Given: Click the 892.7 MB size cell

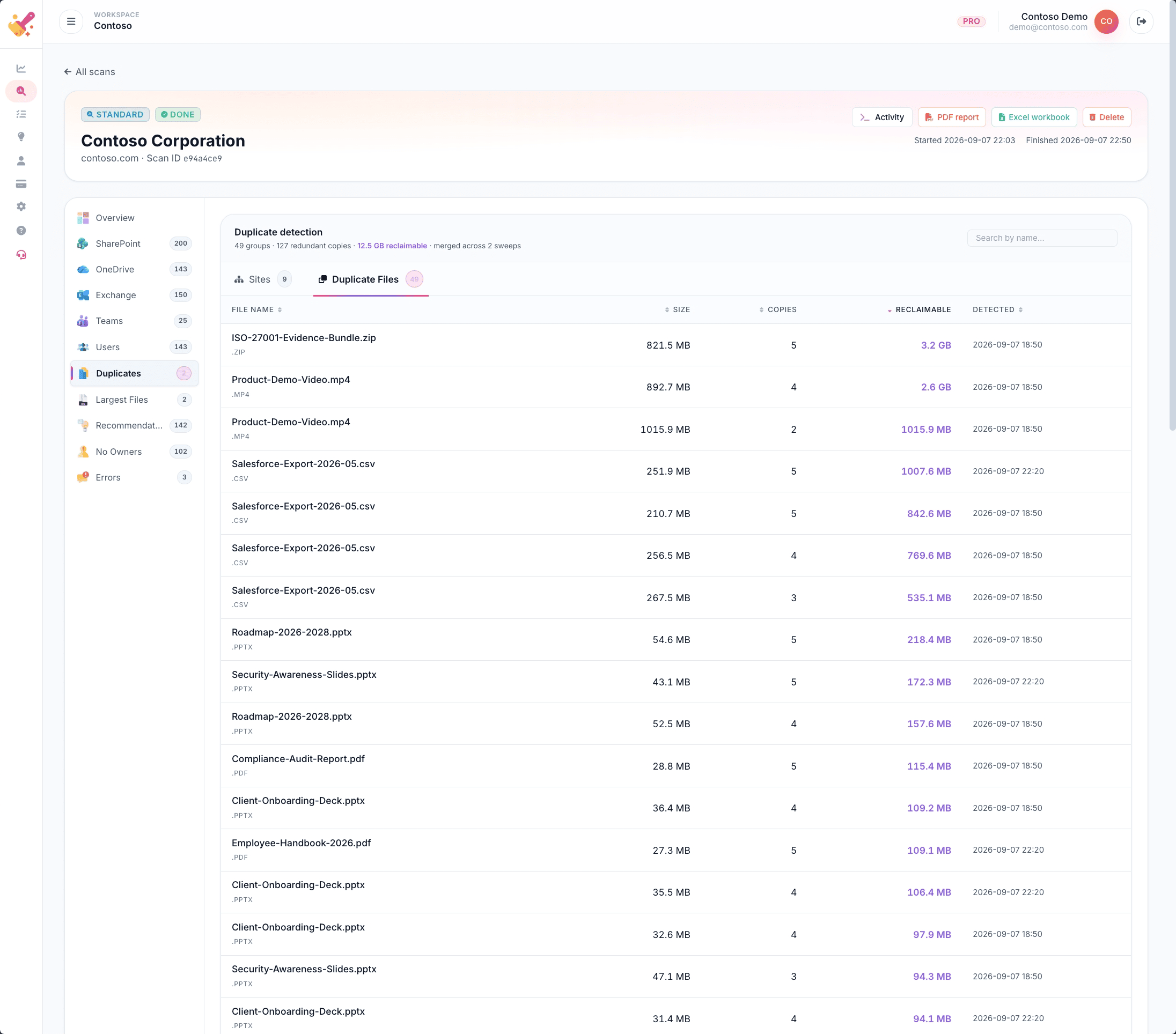Looking at the screenshot, I should coord(668,387).
